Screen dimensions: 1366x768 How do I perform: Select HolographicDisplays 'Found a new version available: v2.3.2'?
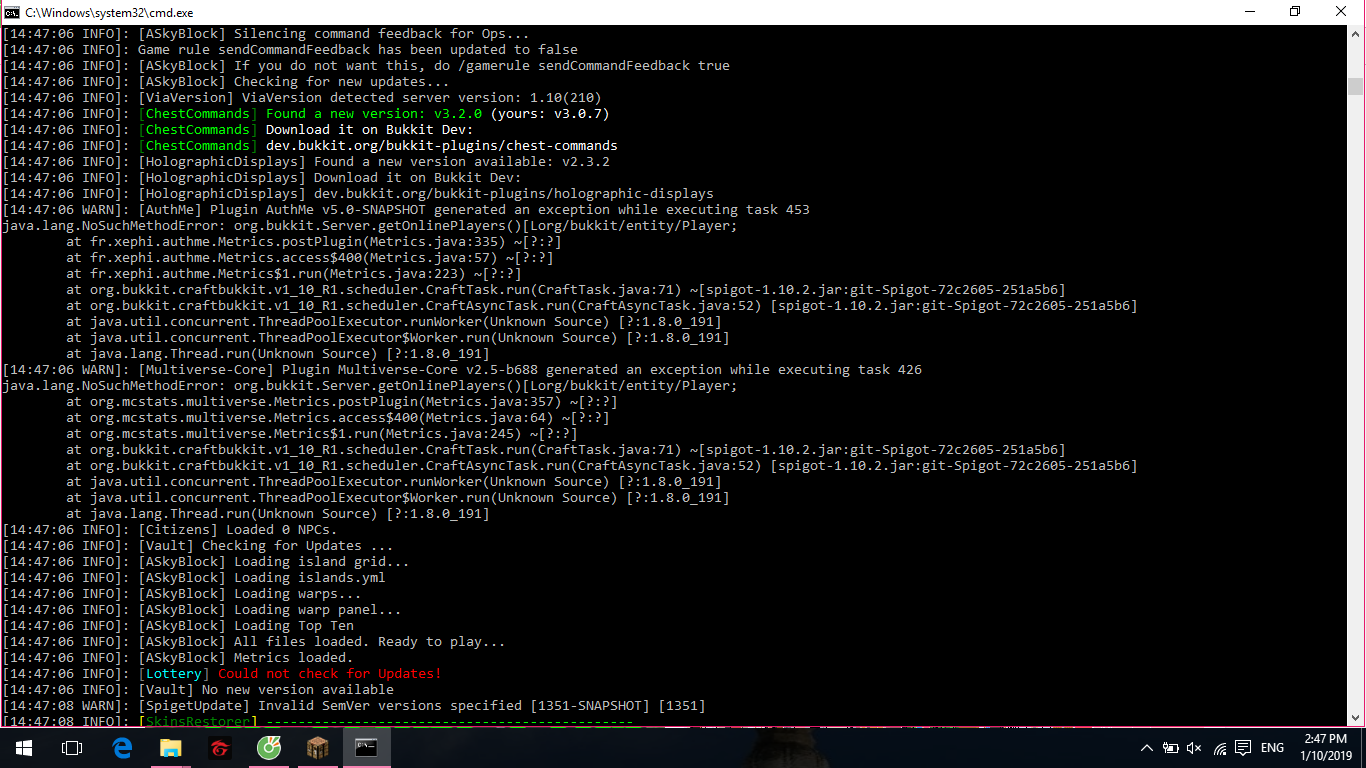click(x=462, y=162)
